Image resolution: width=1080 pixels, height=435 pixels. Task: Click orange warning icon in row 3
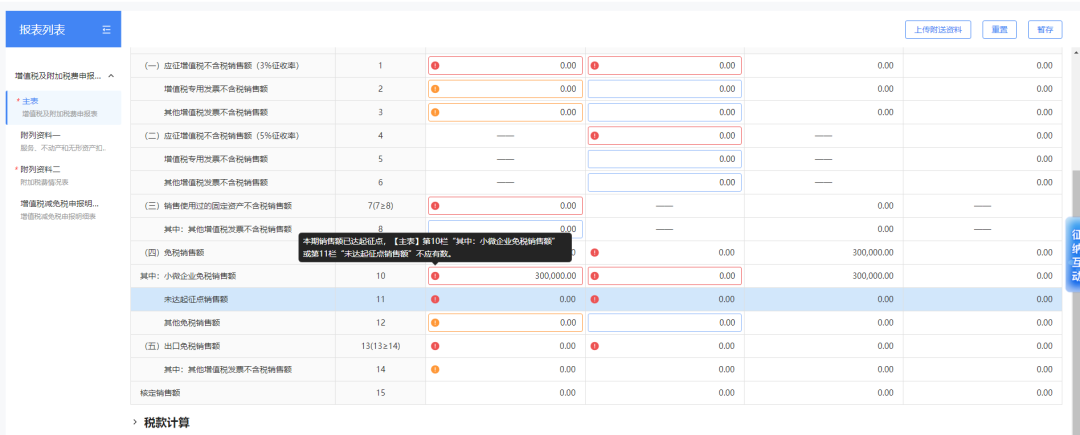tap(435, 112)
